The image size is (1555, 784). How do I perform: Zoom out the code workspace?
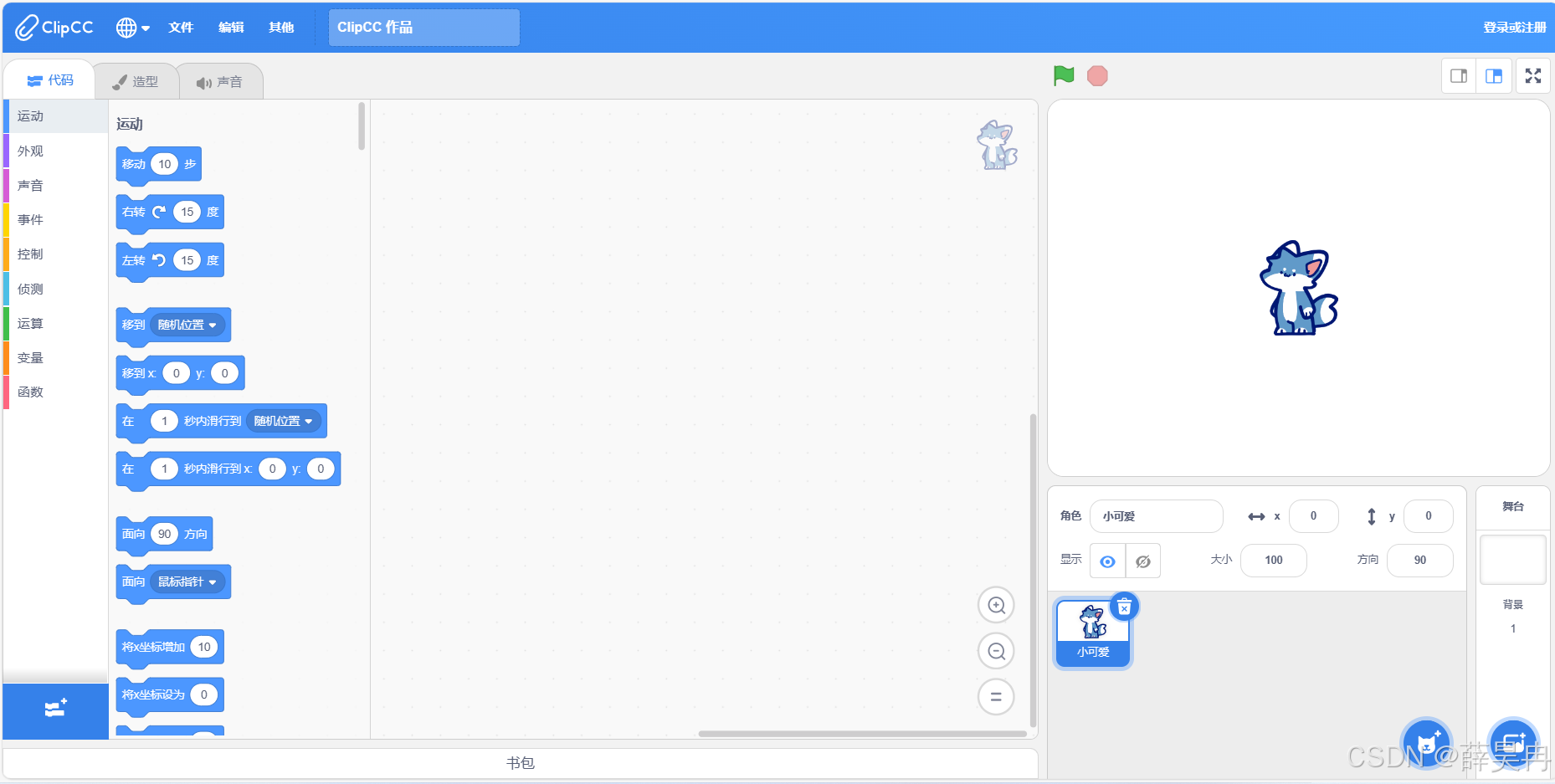[x=996, y=651]
